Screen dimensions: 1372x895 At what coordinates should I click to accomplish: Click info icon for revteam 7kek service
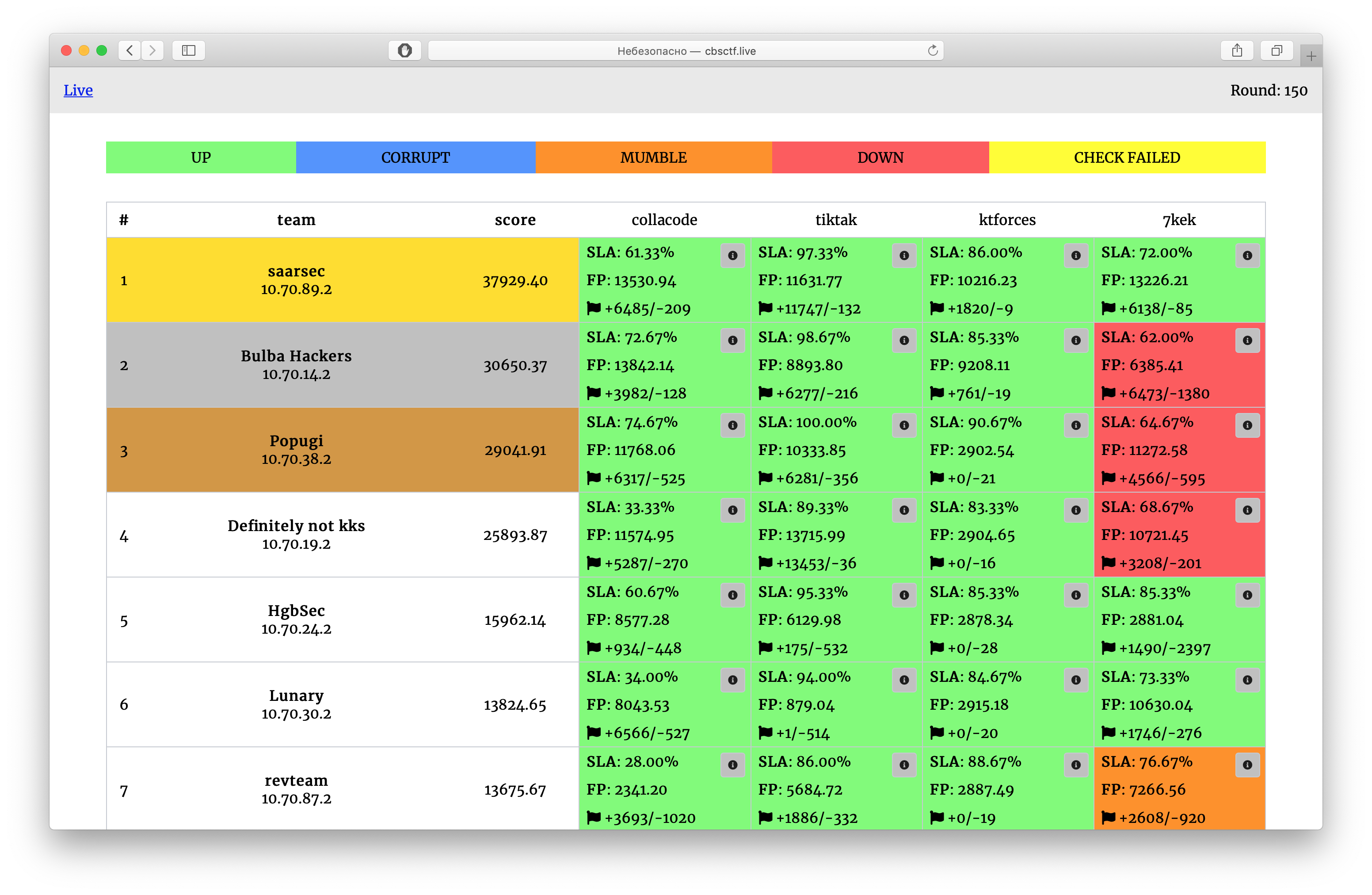(1247, 765)
